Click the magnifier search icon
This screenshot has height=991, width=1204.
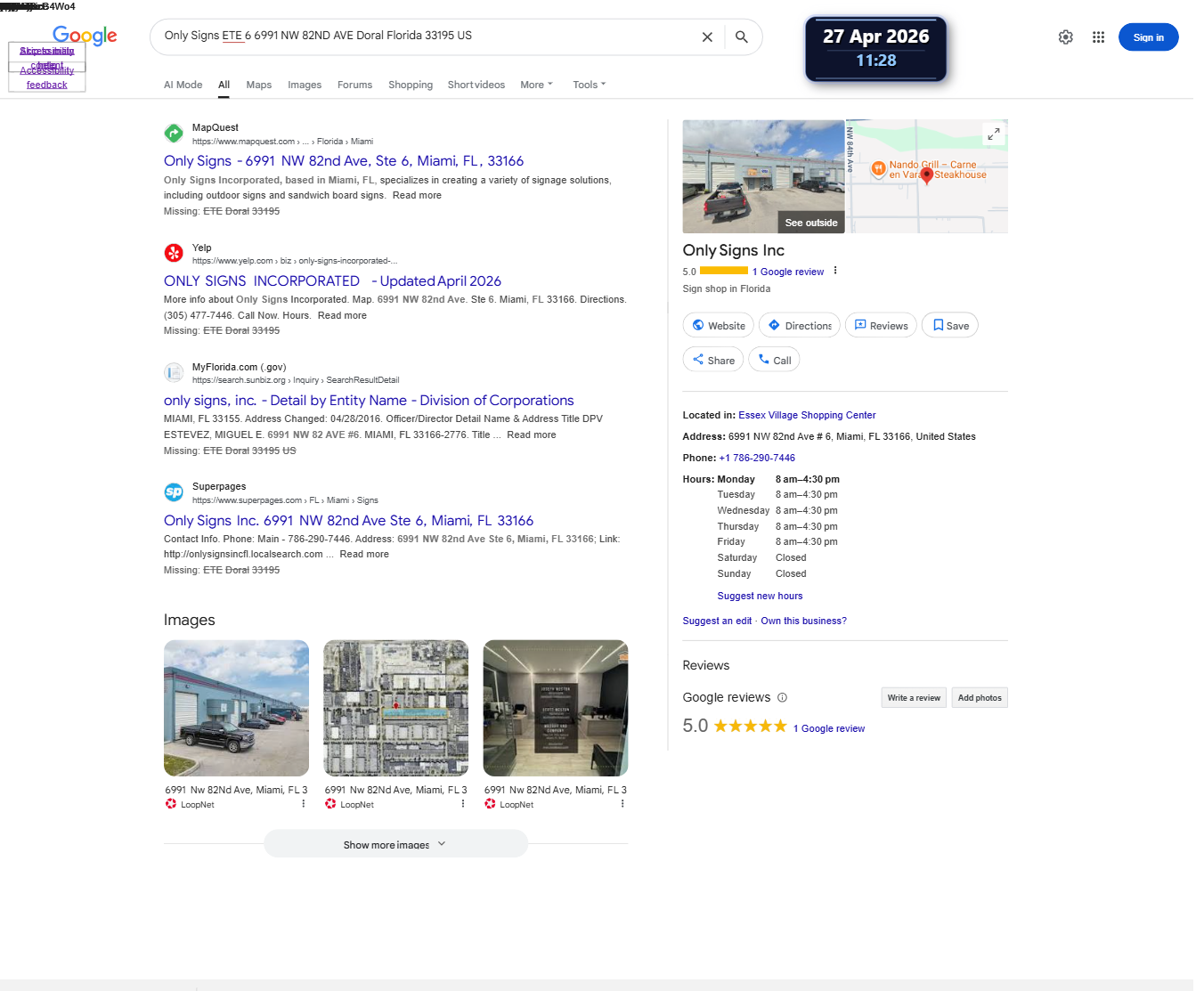(x=742, y=37)
